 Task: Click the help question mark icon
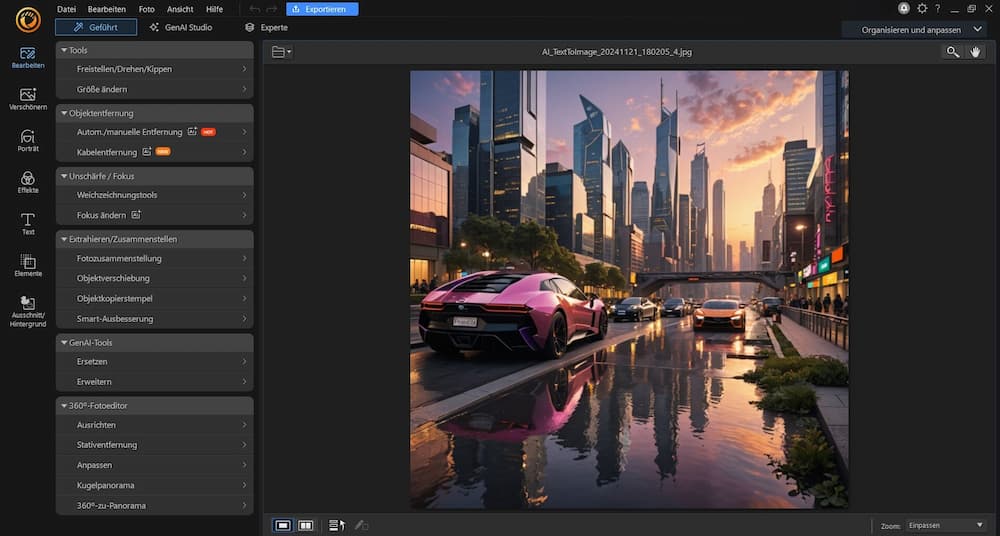[x=938, y=8]
